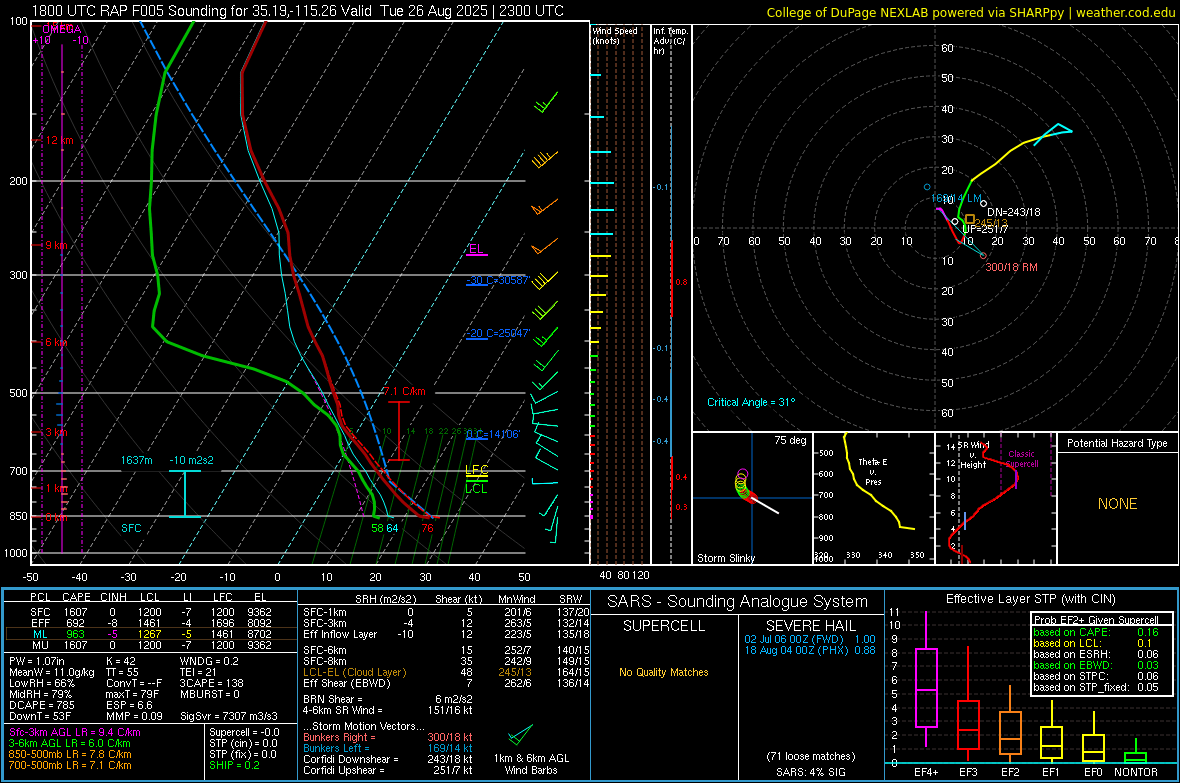Click the Corfidi Downshear 243/18 kt line

click(388, 759)
